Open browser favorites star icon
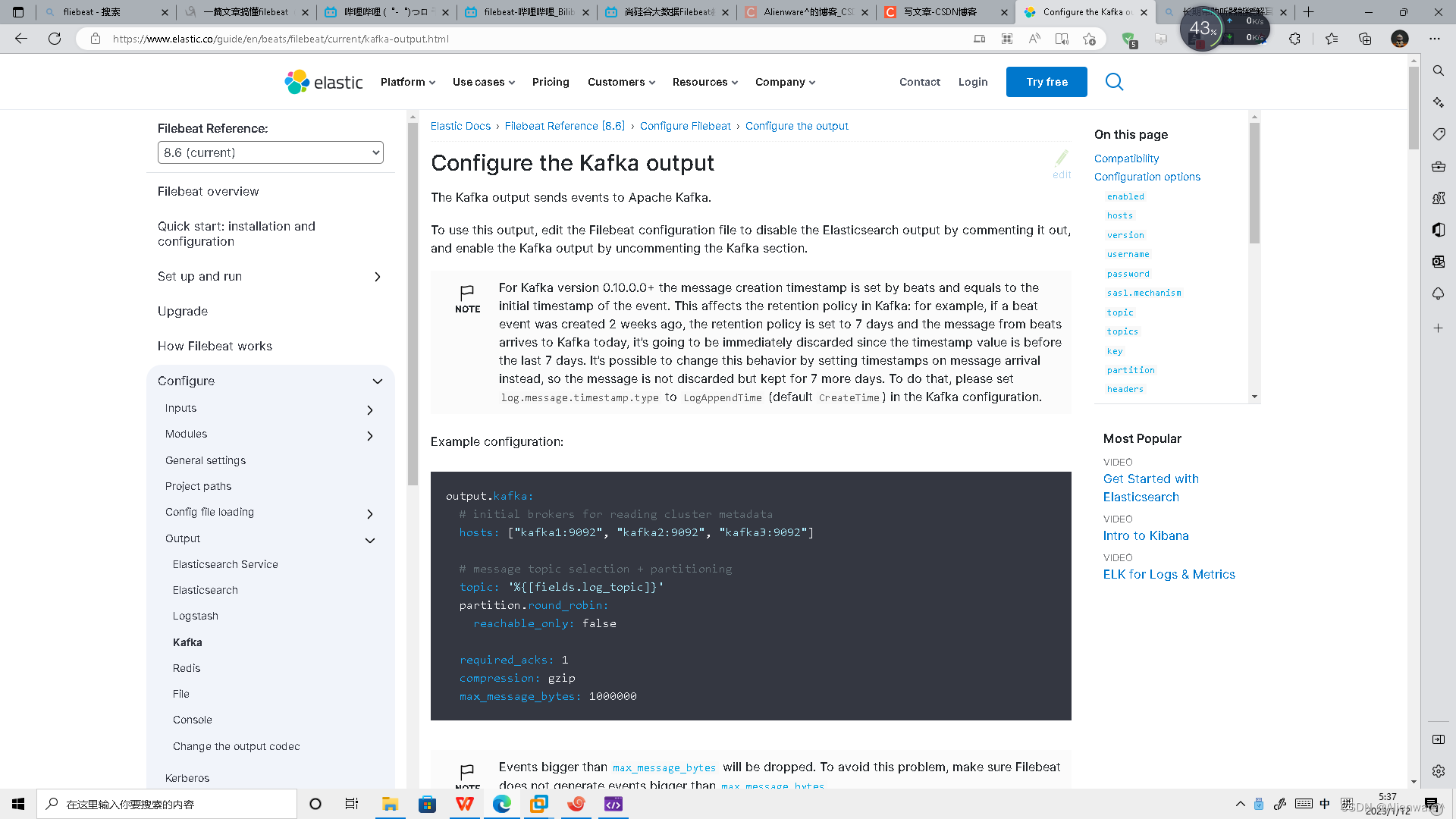Viewport: 1456px width, 819px height. coord(1332,39)
